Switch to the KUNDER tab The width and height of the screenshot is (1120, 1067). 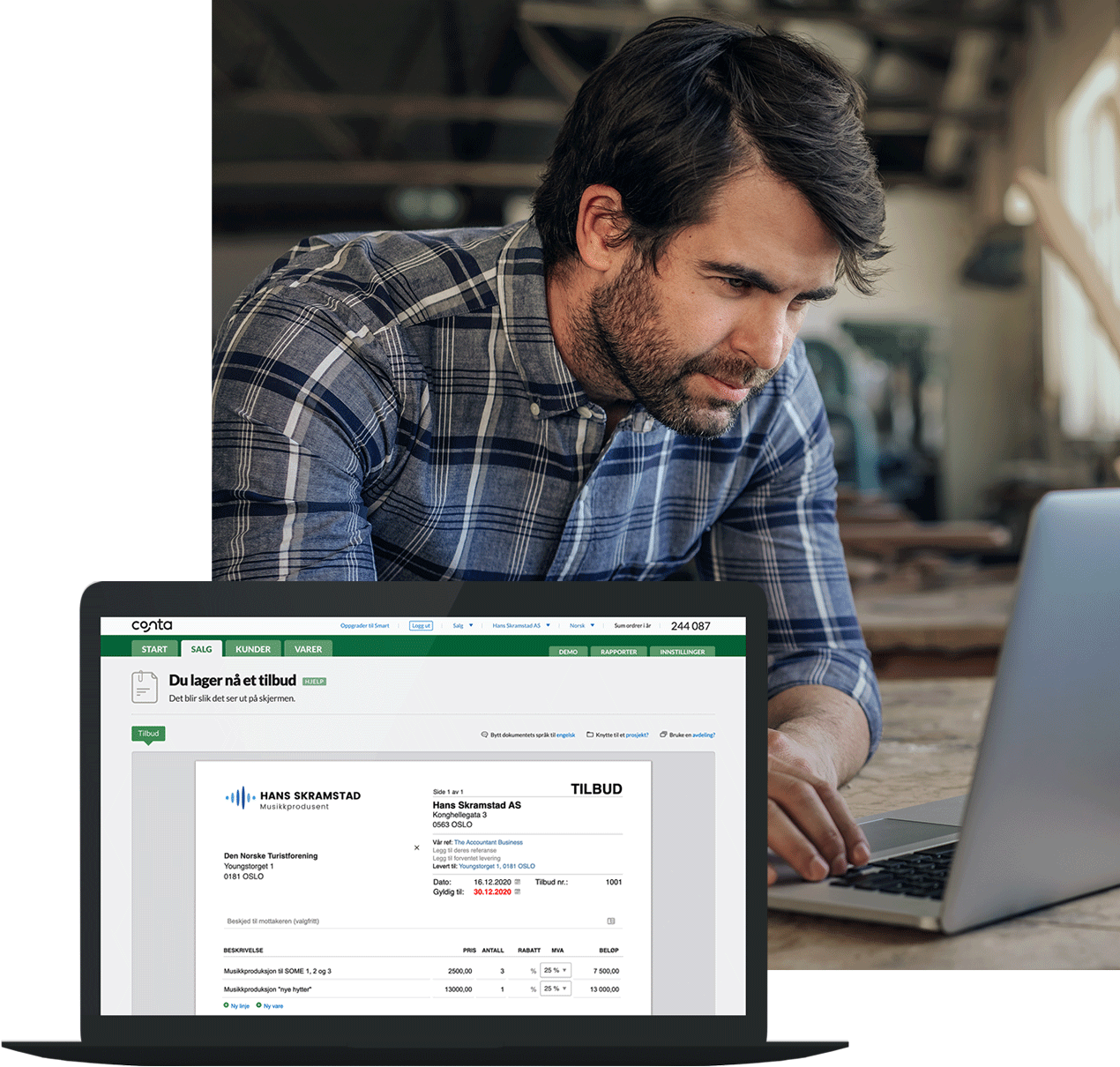point(253,649)
